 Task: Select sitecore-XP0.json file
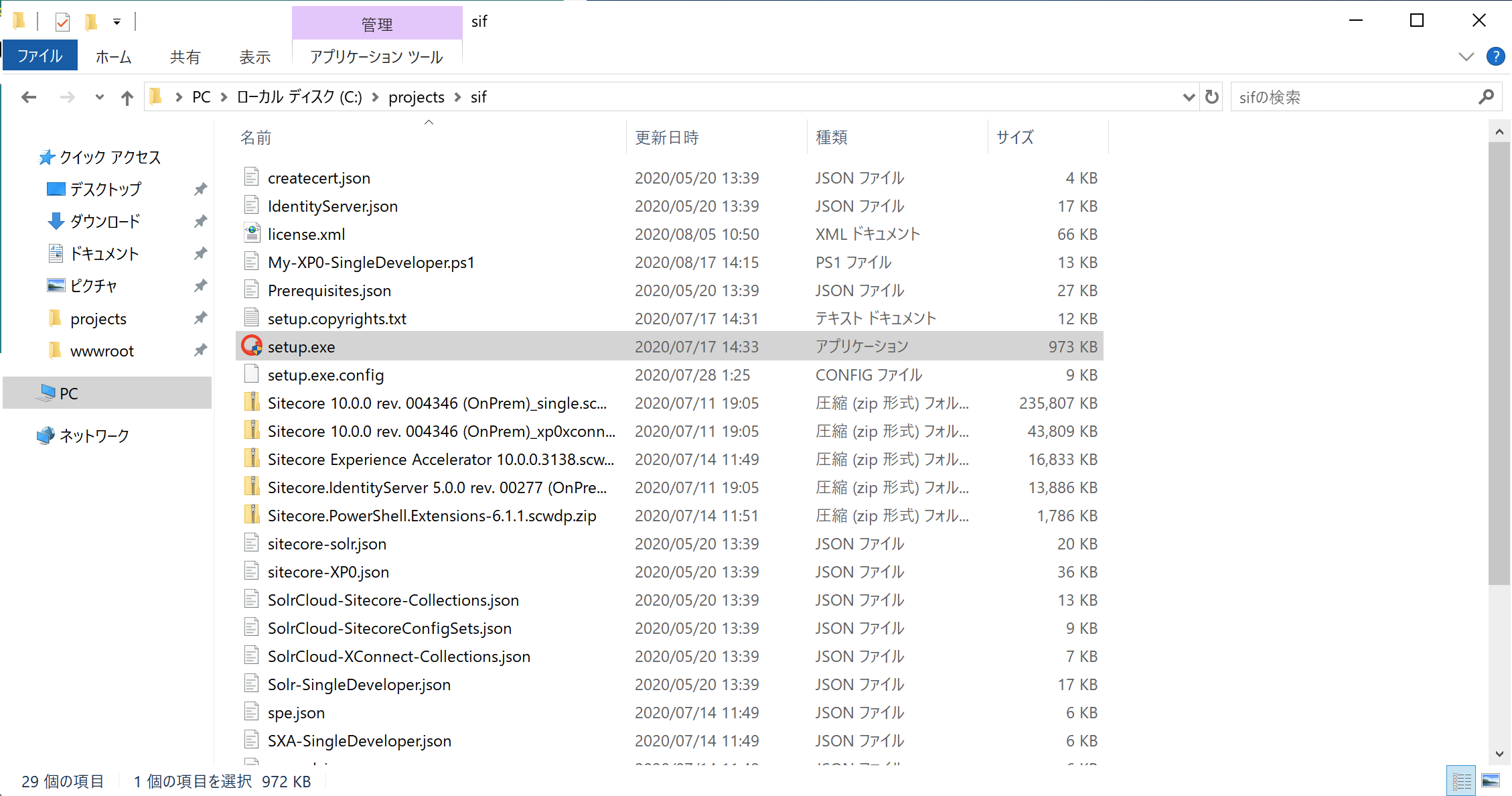pos(328,572)
